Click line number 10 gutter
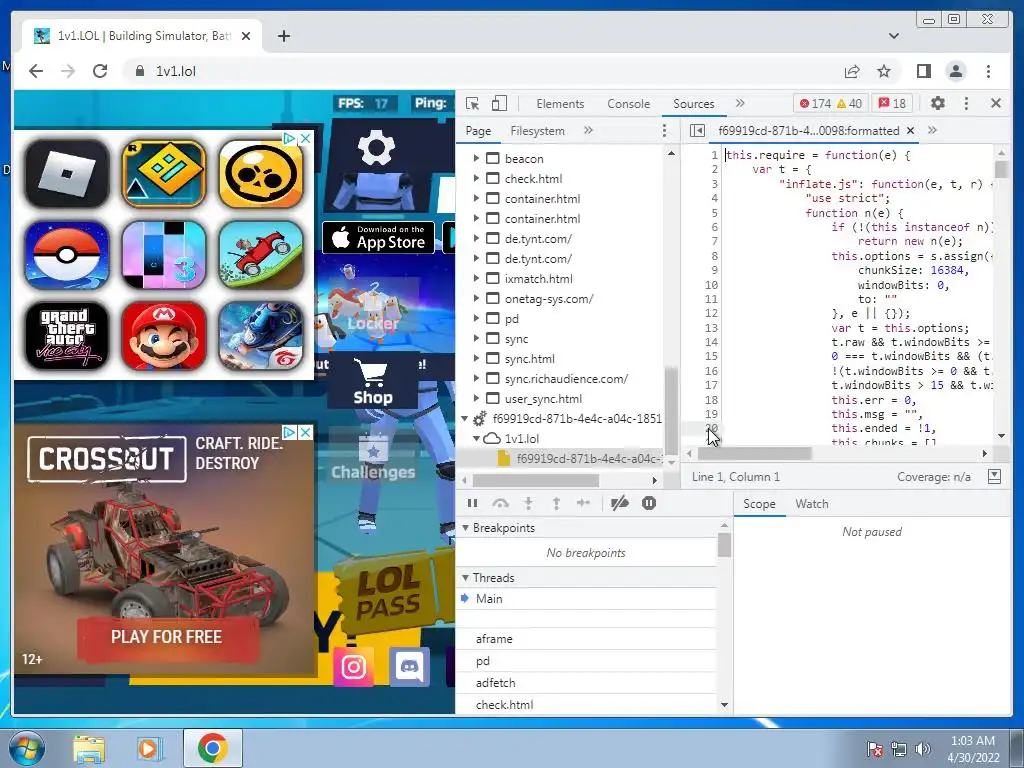Image resolution: width=1024 pixels, height=768 pixels. point(711,285)
